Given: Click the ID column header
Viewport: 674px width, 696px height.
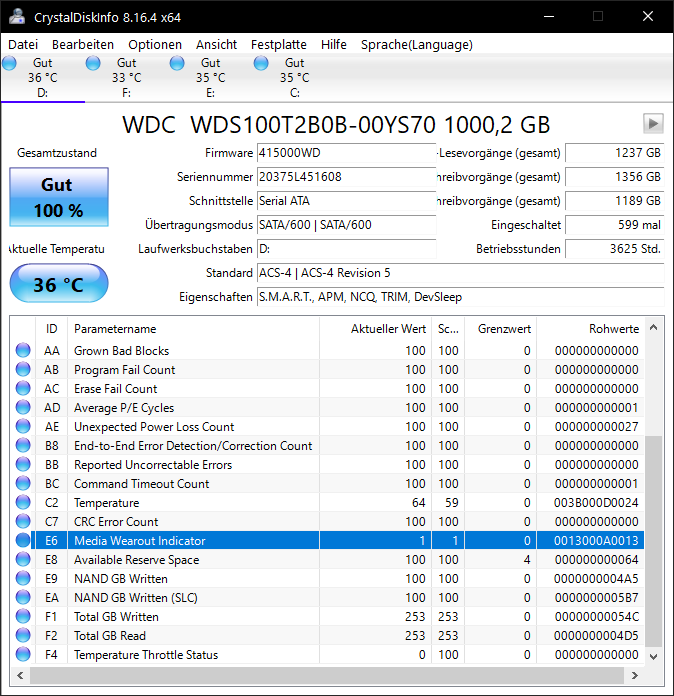Looking at the screenshot, I should tap(52, 329).
